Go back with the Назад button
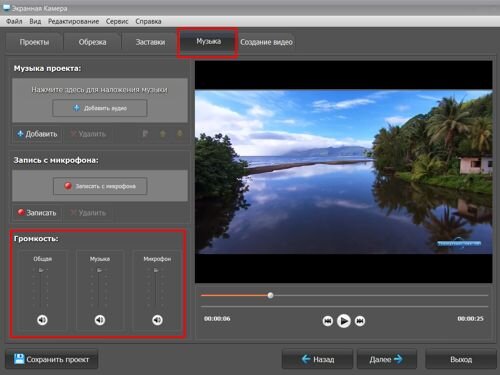Screen dimensions: 500x375 pos(317,359)
